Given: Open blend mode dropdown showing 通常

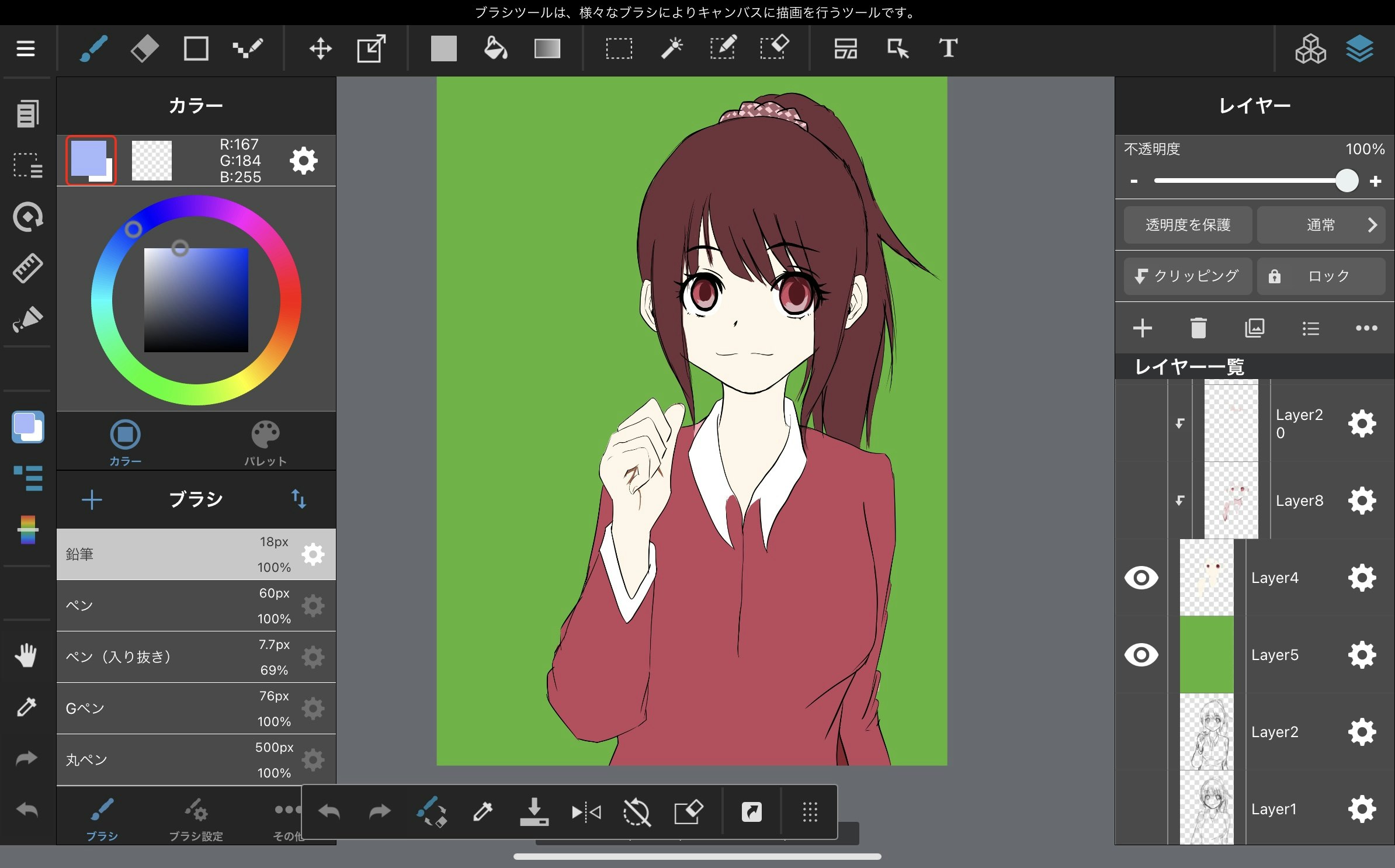Looking at the screenshot, I should pyautogui.click(x=1320, y=225).
